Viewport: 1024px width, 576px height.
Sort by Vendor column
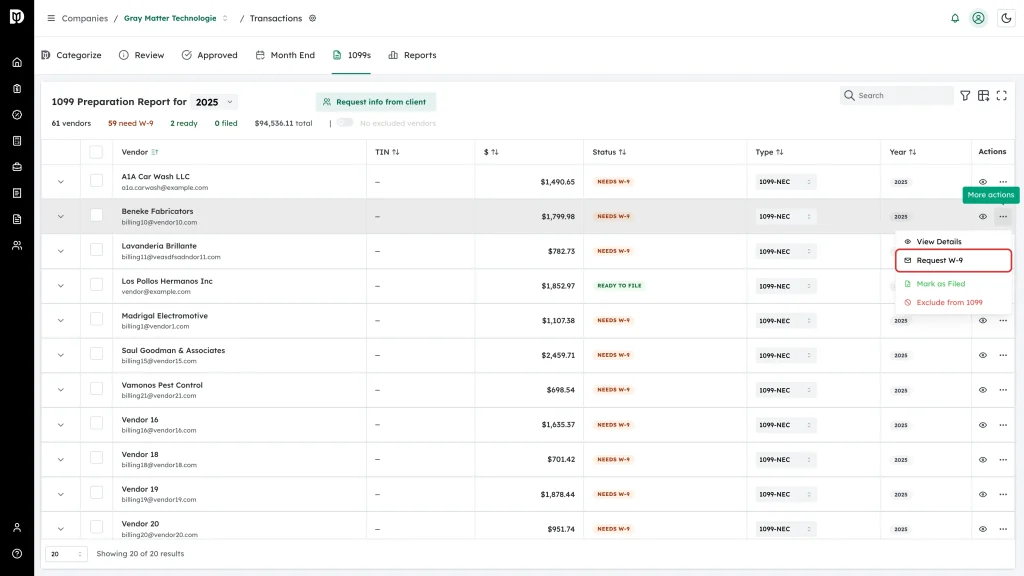pos(140,152)
